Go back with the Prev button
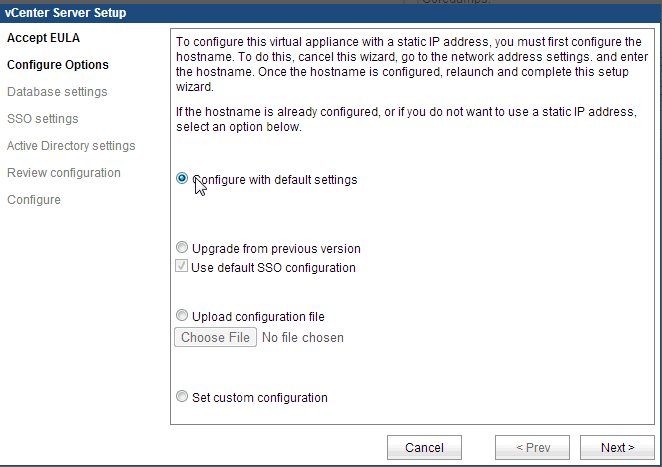Screen dimensions: 662x467 tap(532, 447)
